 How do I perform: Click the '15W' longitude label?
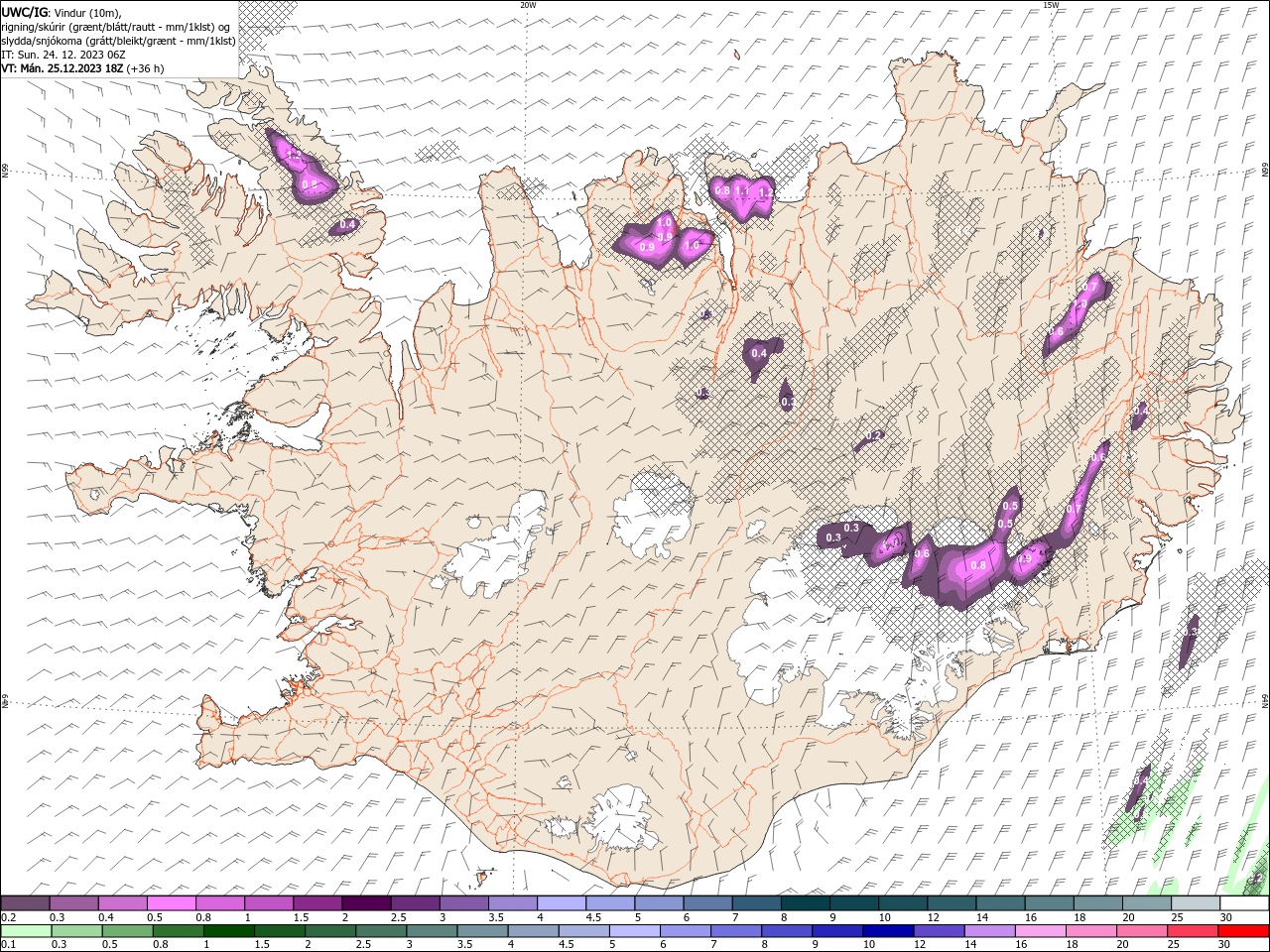pos(1050,5)
